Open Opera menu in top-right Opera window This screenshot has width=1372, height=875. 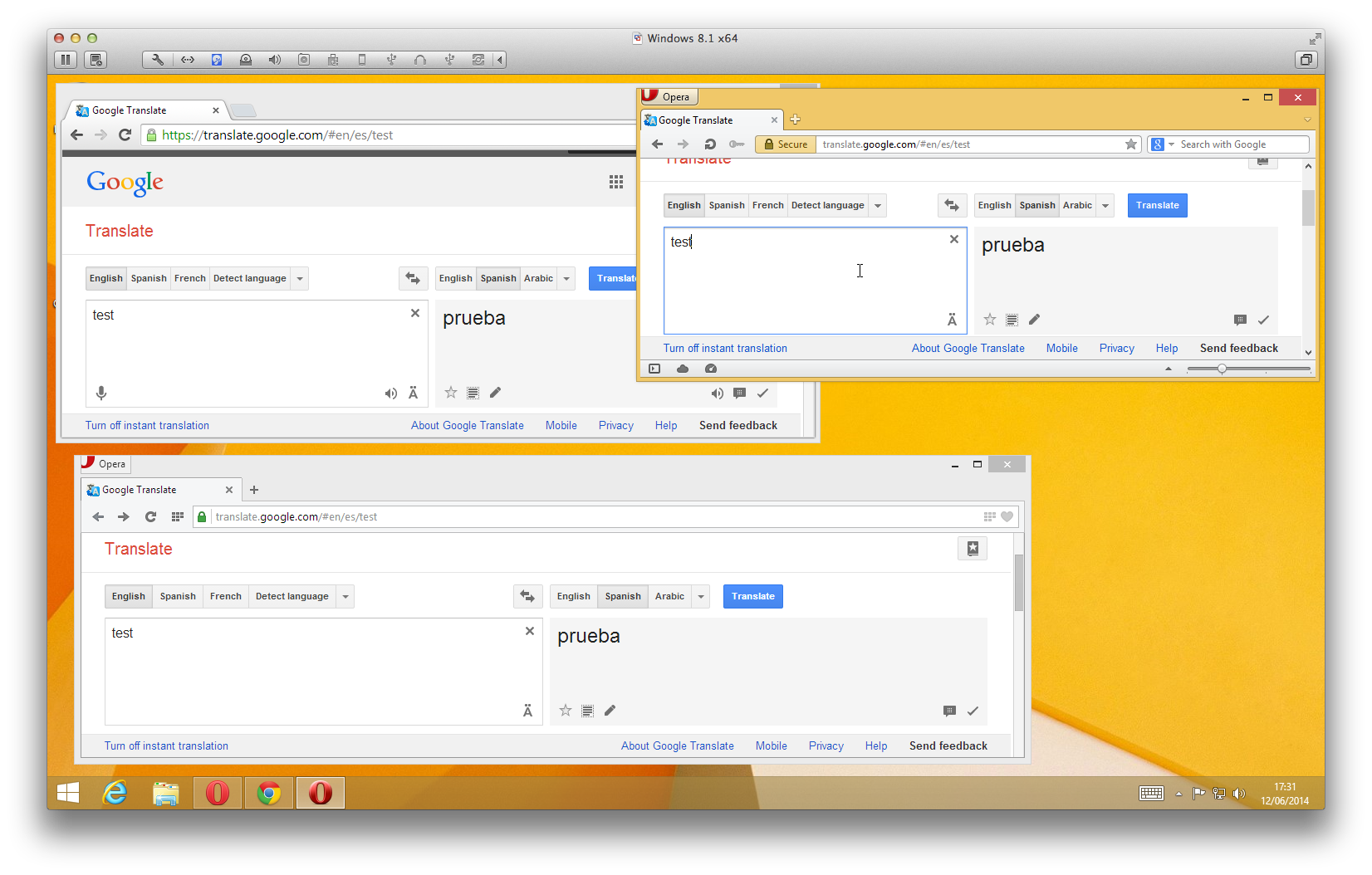tap(669, 96)
